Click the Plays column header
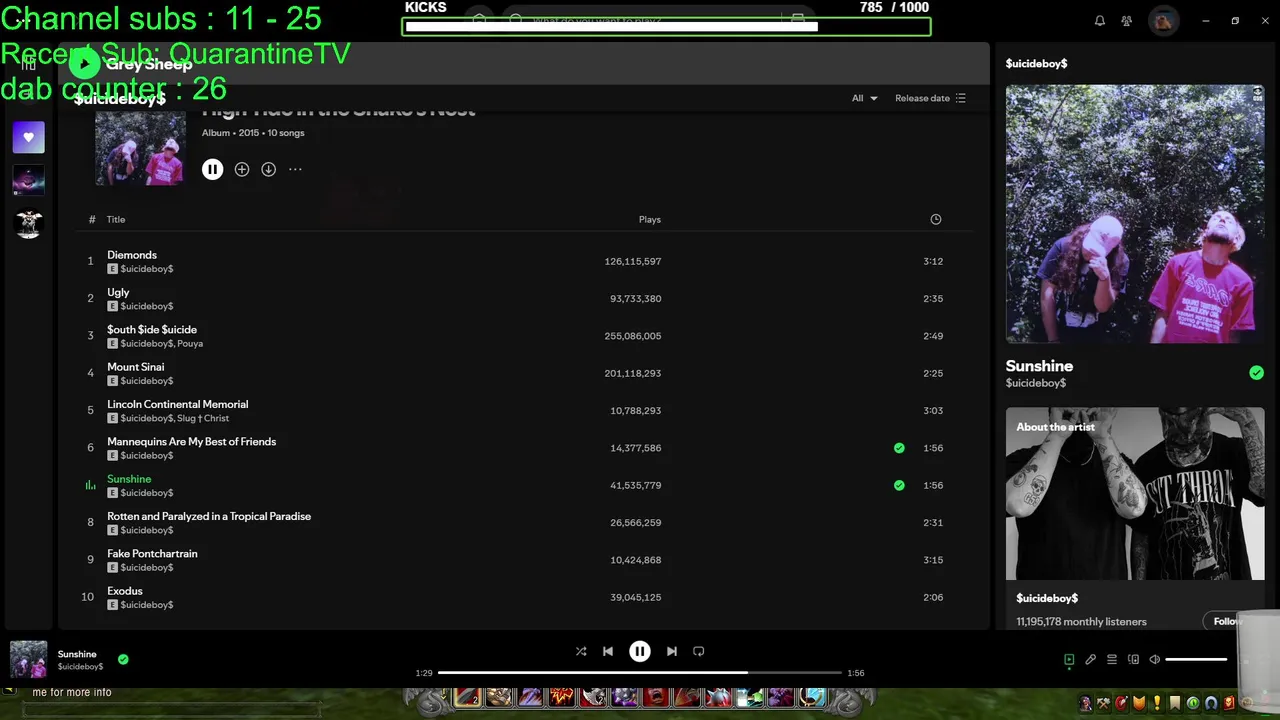Image resolution: width=1280 pixels, height=720 pixels. coord(650,219)
